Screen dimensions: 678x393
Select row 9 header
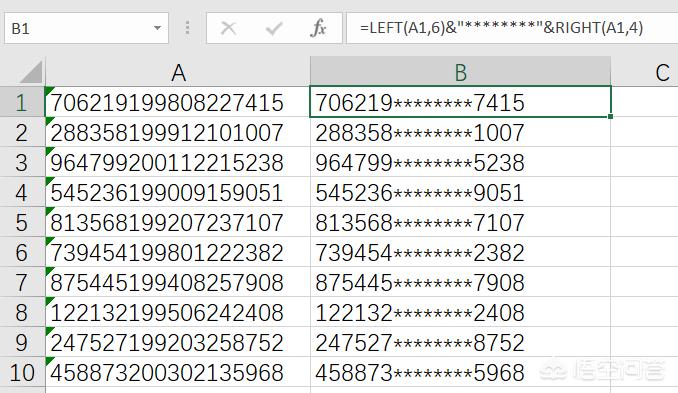(x=22, y=342)
